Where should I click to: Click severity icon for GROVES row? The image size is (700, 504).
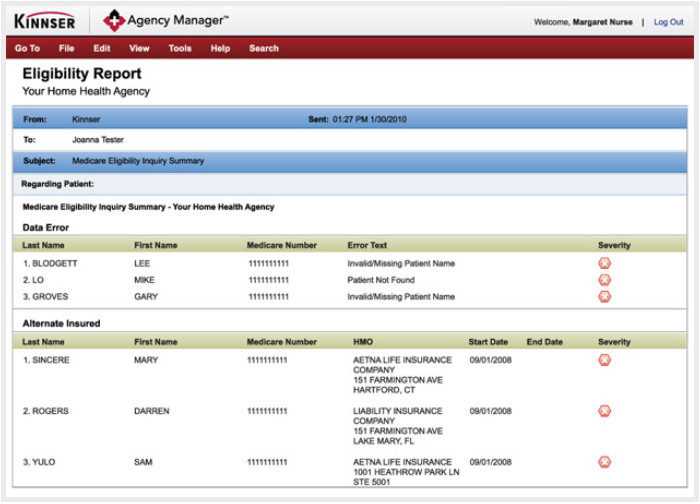tap(604, 296)
